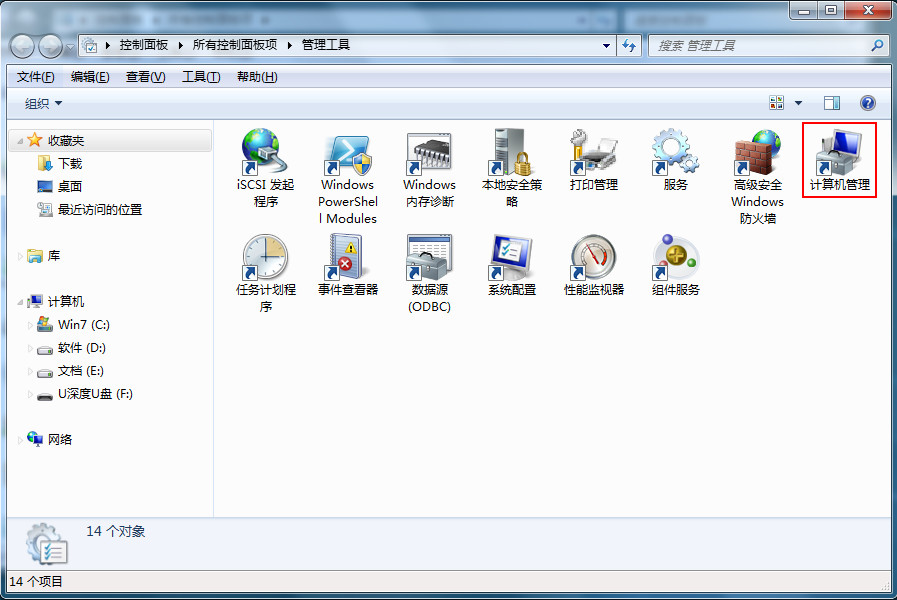Open the 编辑(E) menu
This screenshot has height=600, width=897.
90,77
